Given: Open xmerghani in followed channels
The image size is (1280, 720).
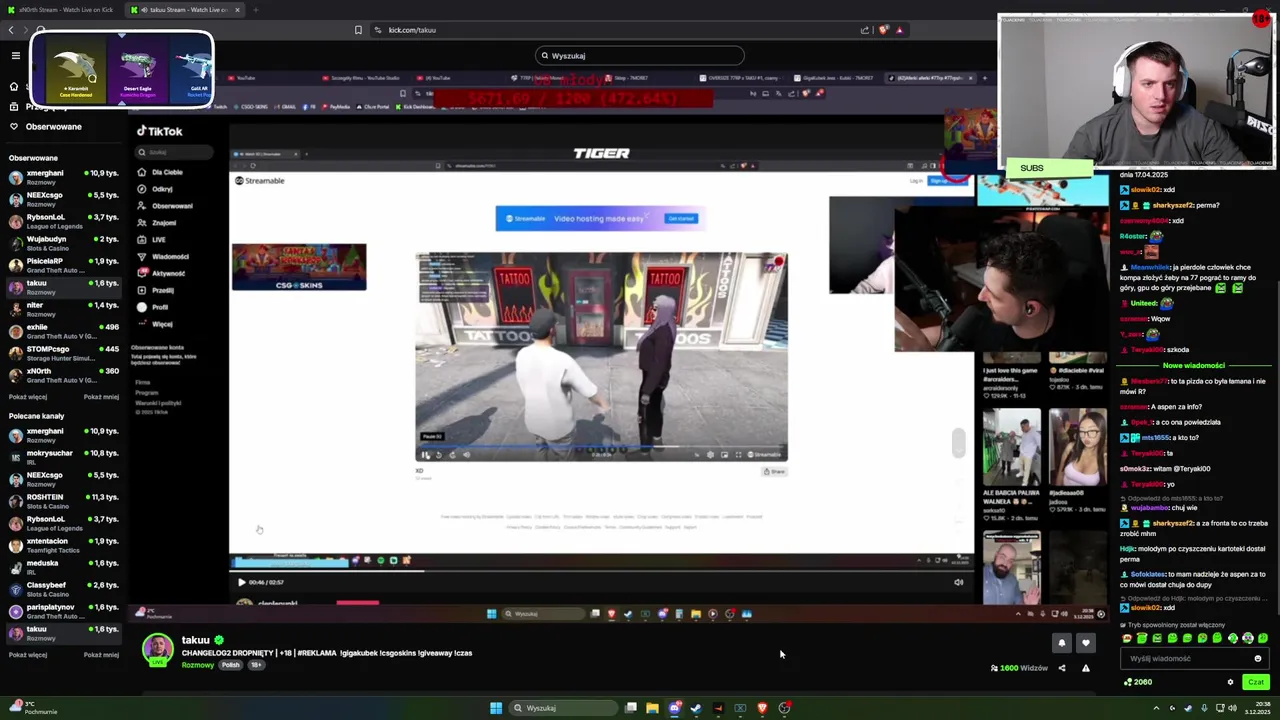Looking at the screenshot, I should click(64, 177).
